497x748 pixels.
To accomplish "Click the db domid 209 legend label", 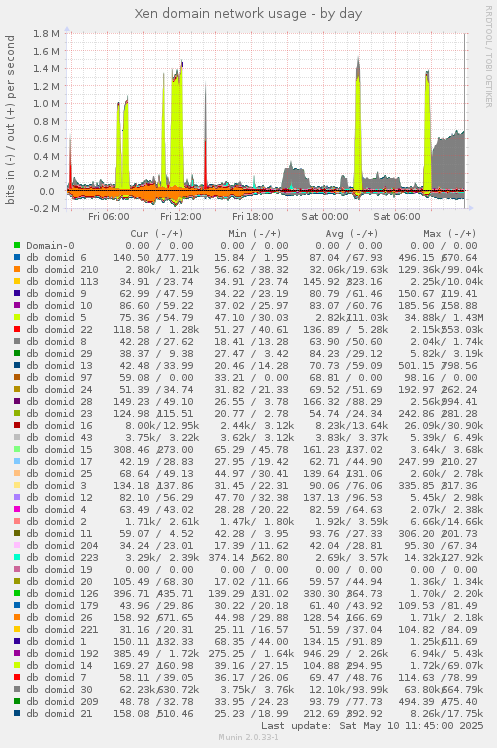I will (62, 702).
